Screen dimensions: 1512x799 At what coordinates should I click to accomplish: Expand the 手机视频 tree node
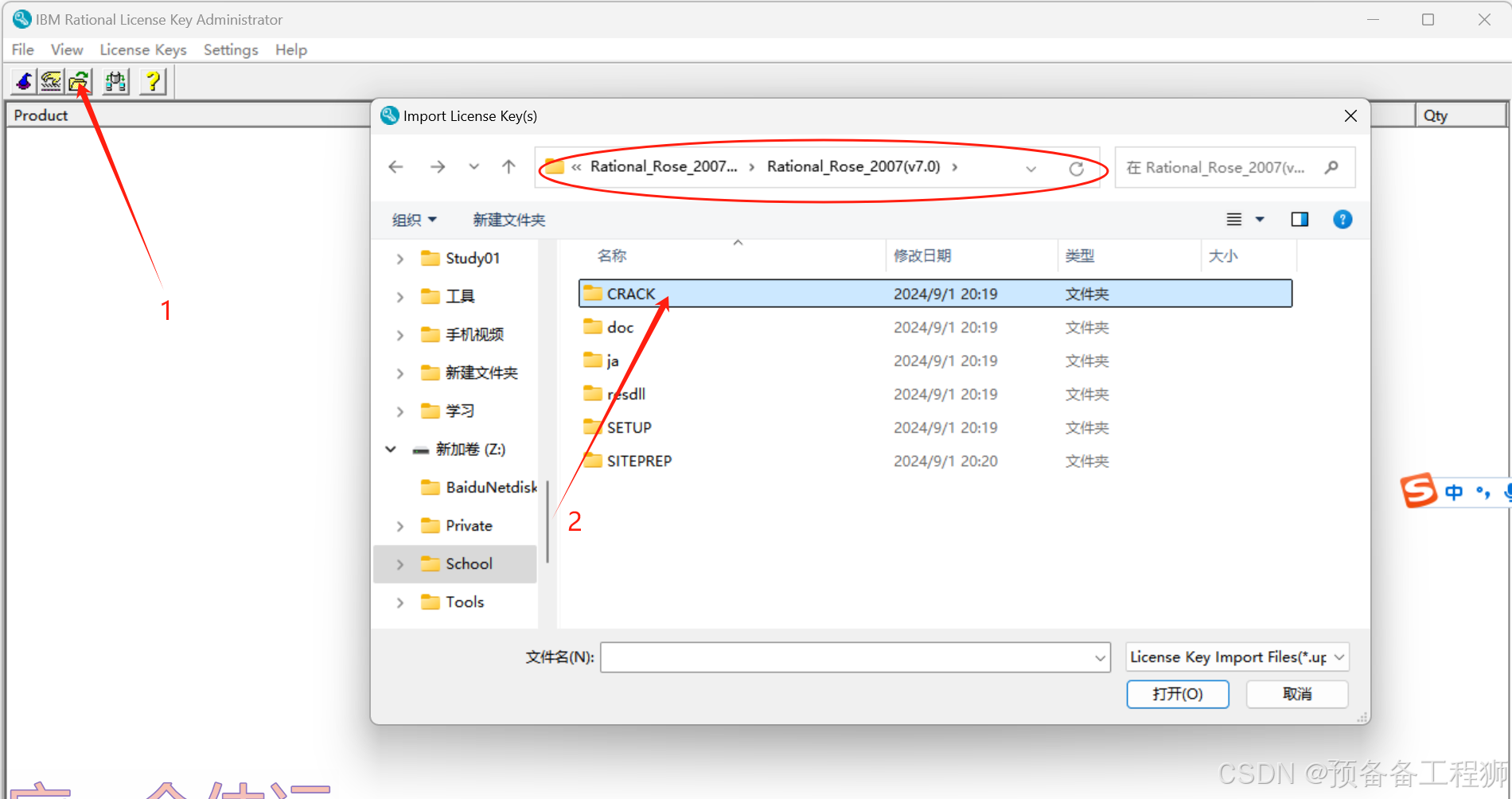400,335
